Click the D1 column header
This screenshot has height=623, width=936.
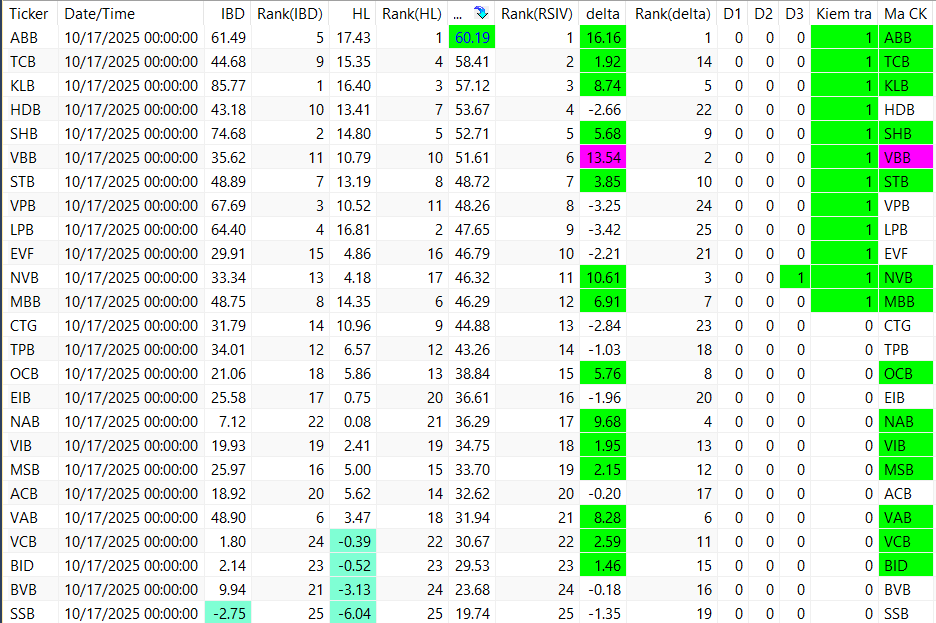pos(732,13)
